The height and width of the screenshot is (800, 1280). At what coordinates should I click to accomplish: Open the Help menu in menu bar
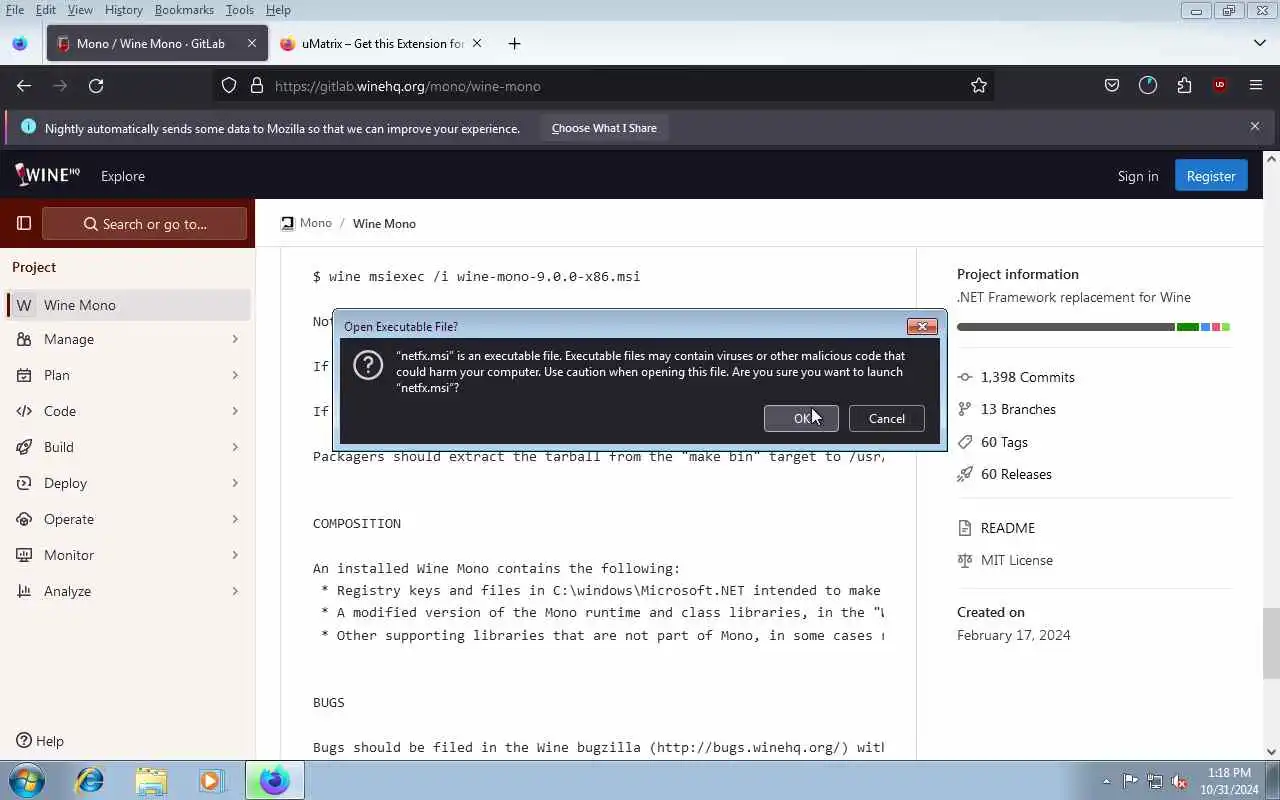coord(278,10)
